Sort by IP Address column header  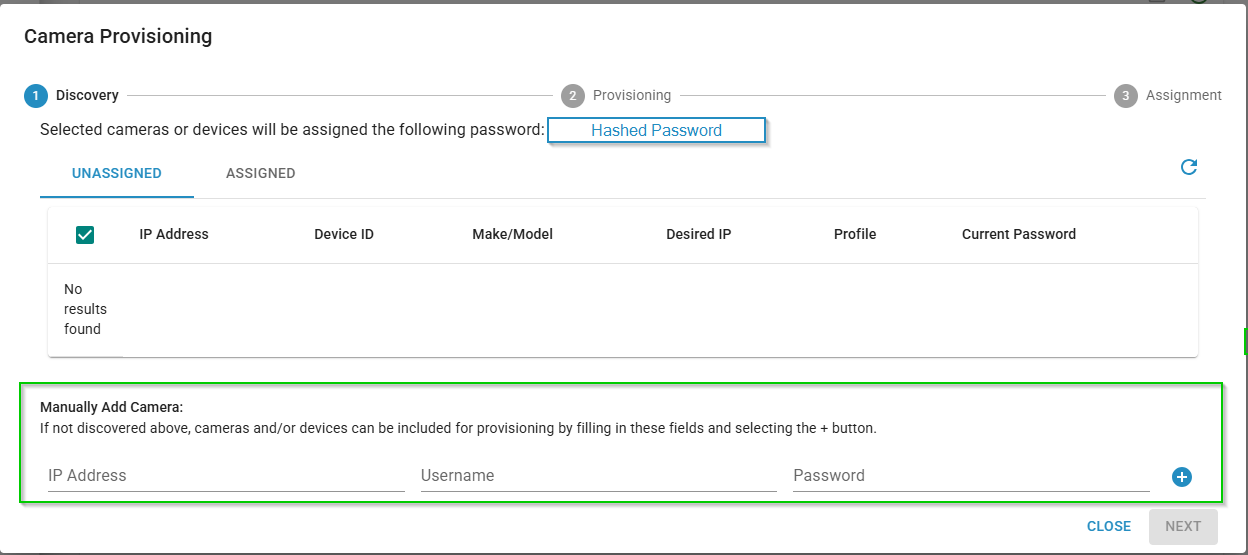174,234
